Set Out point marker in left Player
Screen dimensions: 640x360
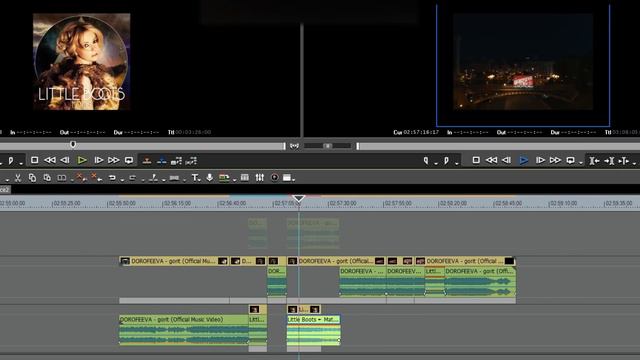pyautogui.click(x=11, y=161)
